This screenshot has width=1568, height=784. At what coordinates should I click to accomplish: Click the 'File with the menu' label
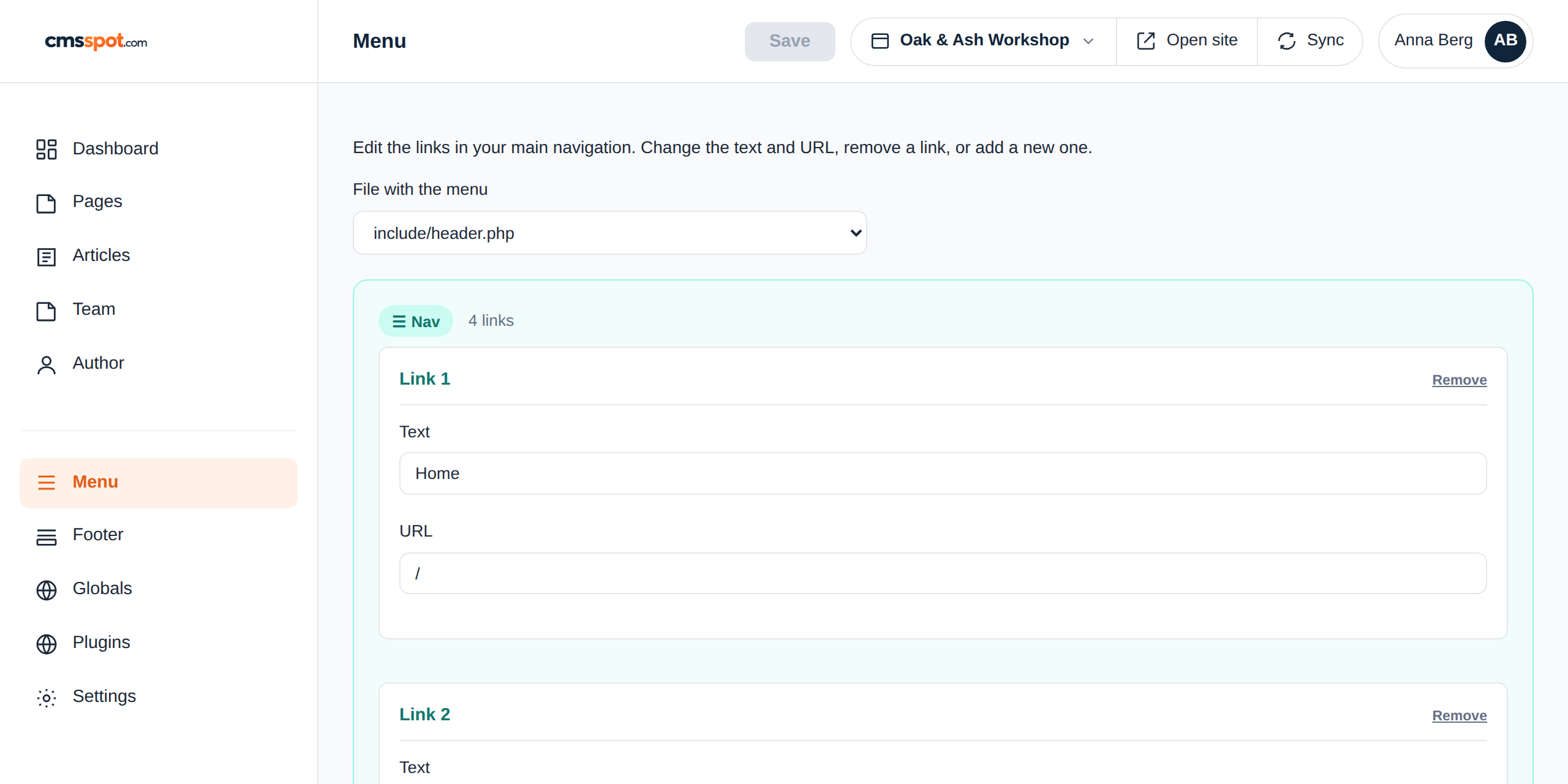[x=420, y=189]
